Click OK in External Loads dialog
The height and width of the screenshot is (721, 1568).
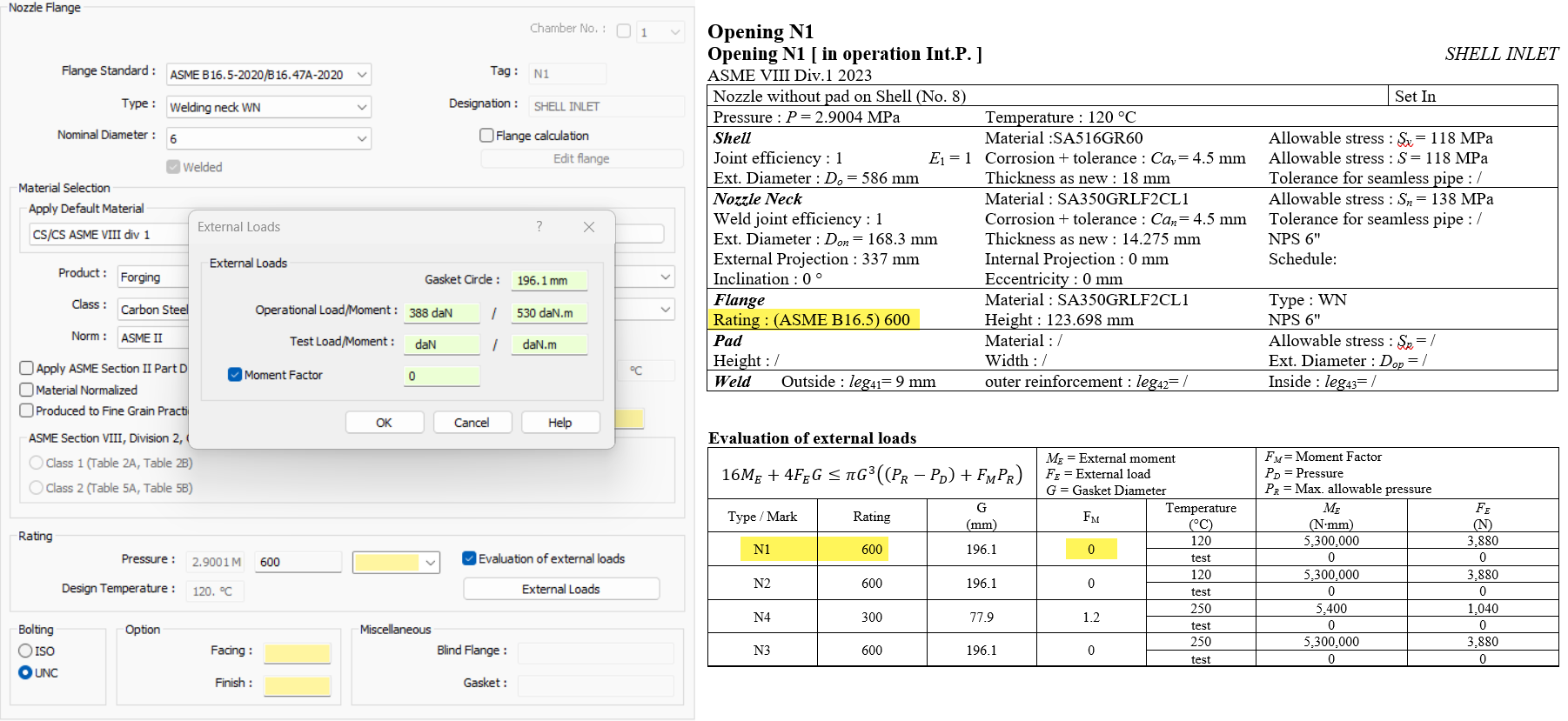[x=384, y=422]
